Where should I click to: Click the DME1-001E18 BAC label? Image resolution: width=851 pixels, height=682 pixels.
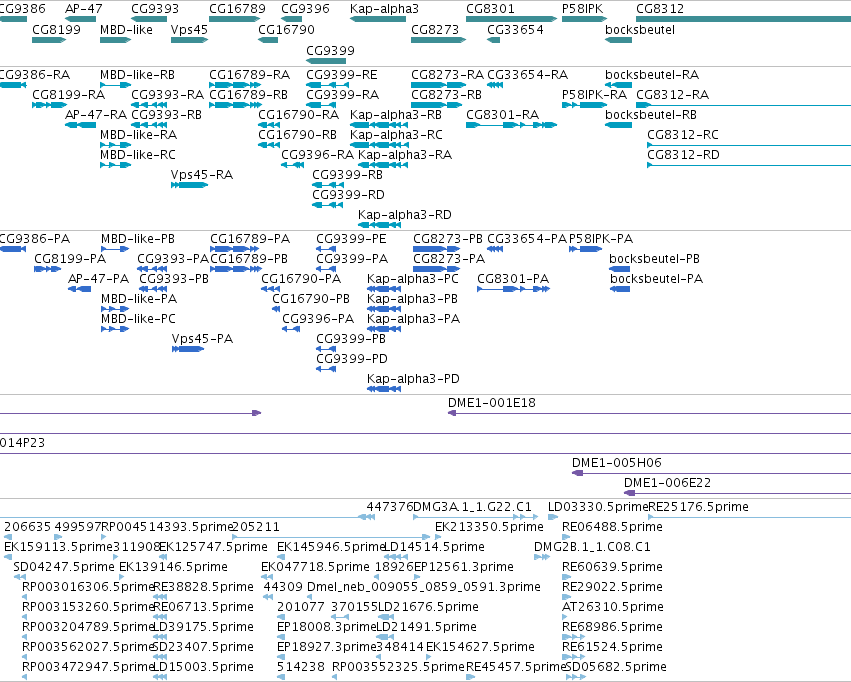click(x=492, y=403)
